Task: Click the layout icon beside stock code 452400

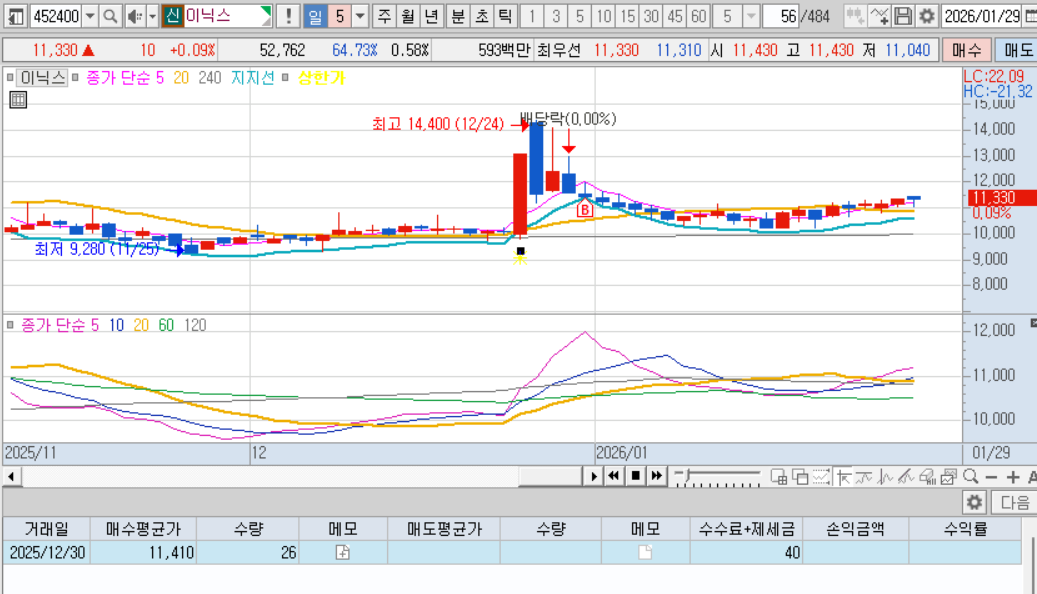Action: [x=15, y=16]
